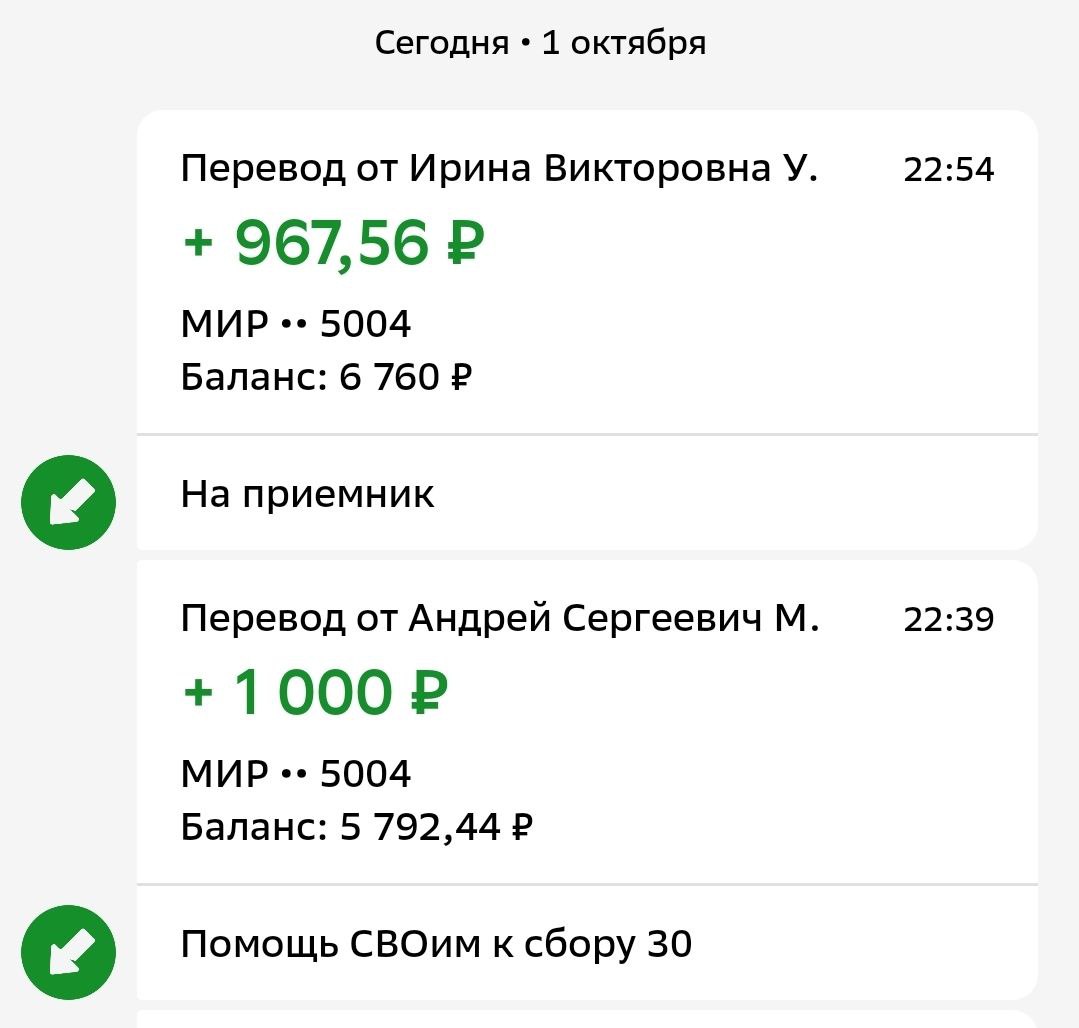Image resolution: width=1079 pixels, height=1028 pixels.
Task: Tap the + 1 000 ₽ amount
Action: [315, 693]
